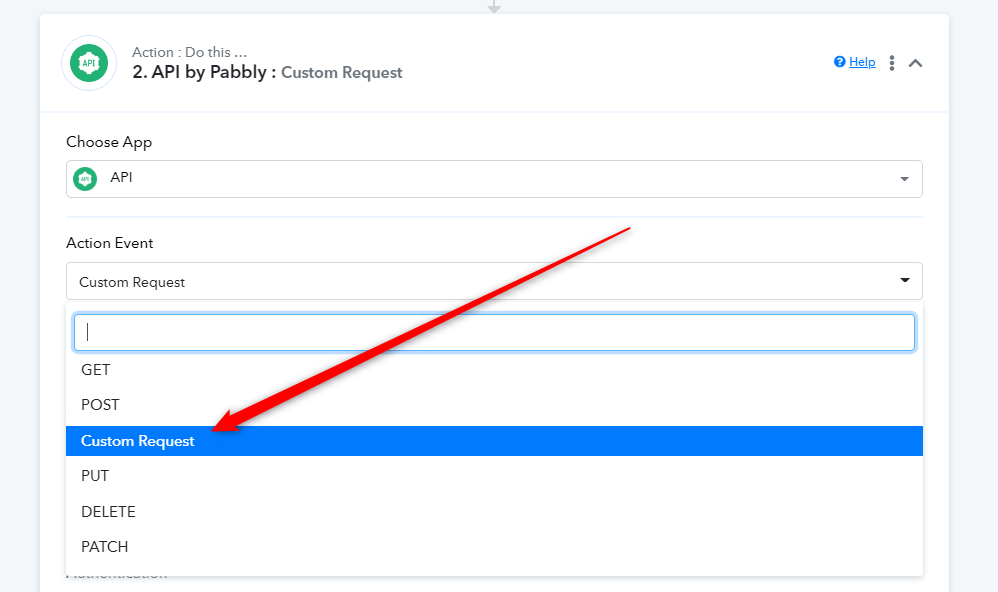This screenshot has height=592, width=998.
Task: Click the caret arrow of Choose App field
Action: click(904, 179)
